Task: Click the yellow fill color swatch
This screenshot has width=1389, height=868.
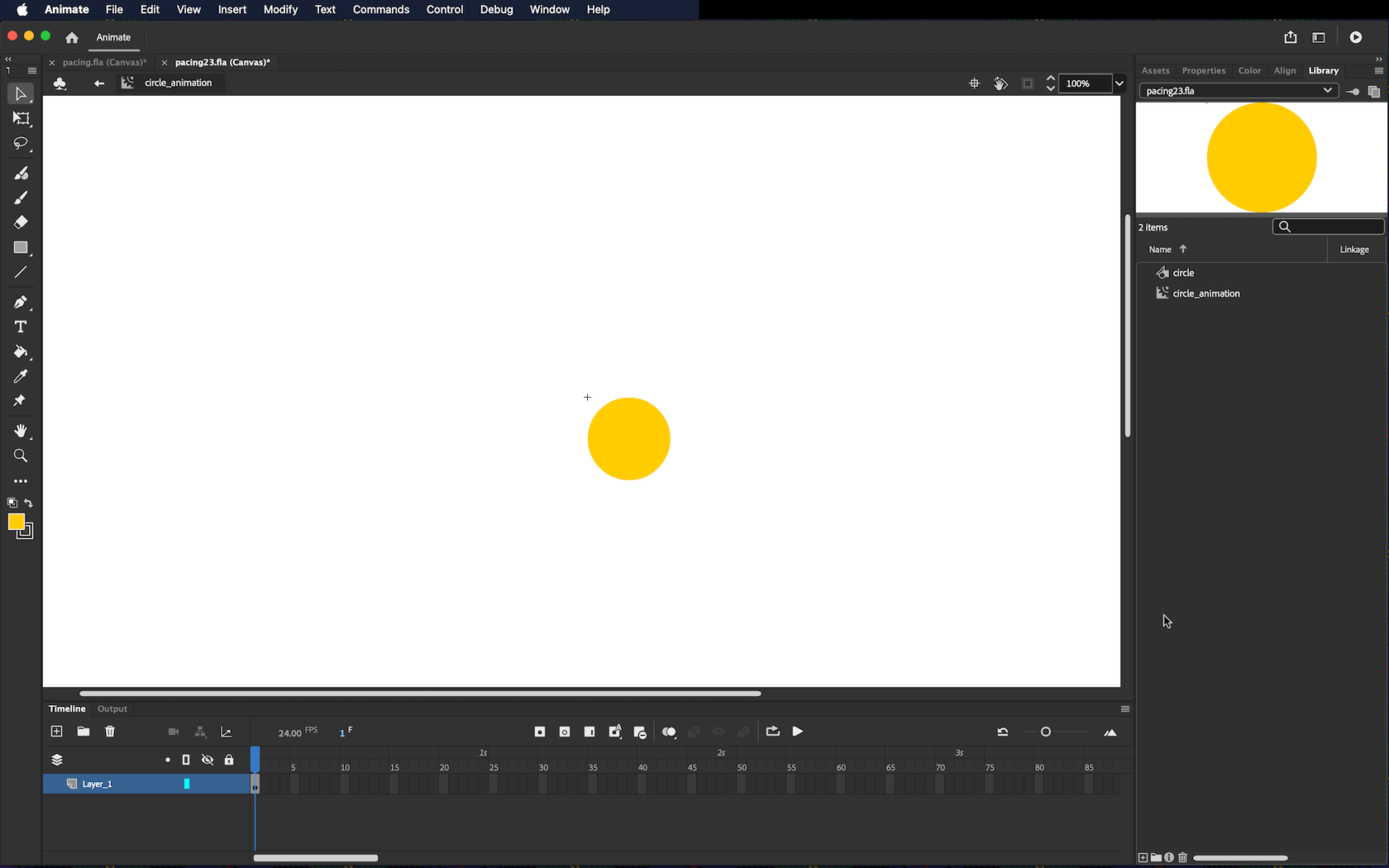Action: pos(17,522)
